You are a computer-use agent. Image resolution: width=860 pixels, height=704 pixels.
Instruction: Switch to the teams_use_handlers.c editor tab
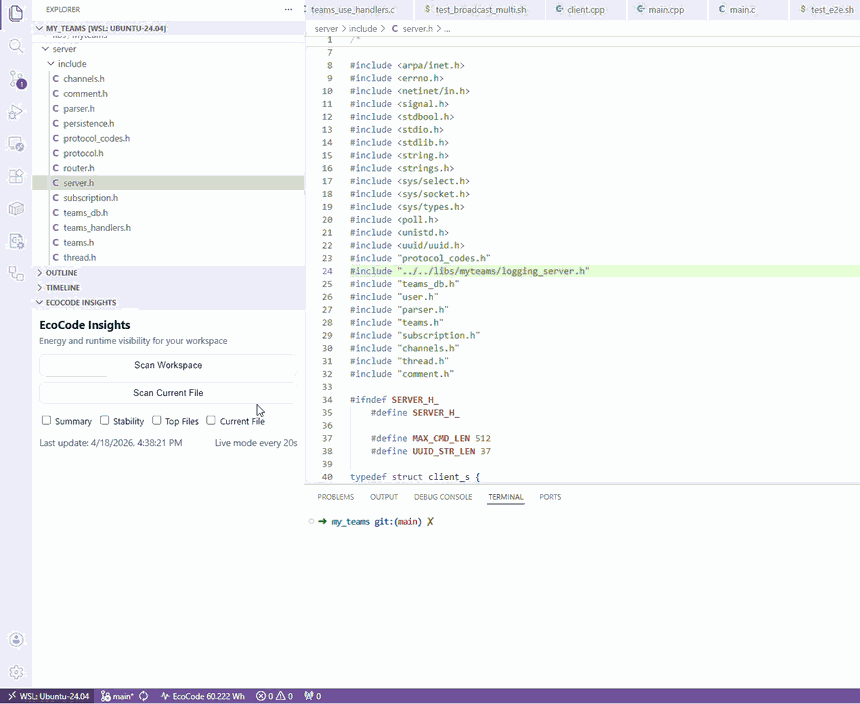[352, 10]
